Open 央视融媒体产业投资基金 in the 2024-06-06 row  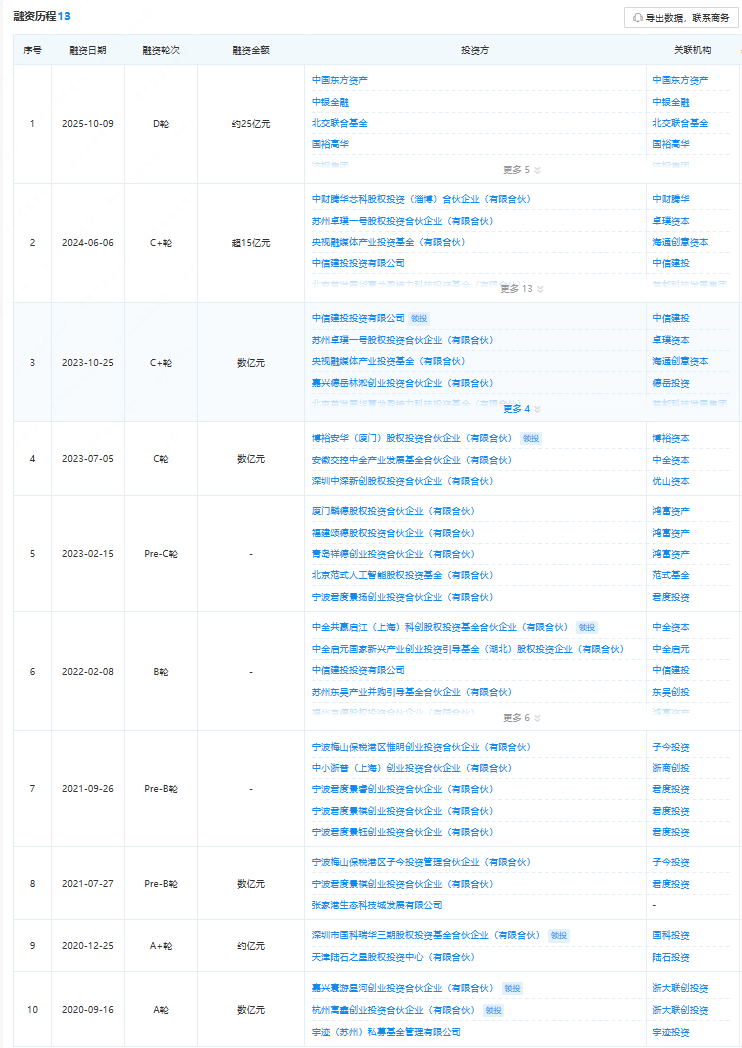click(x=388, y=242)
